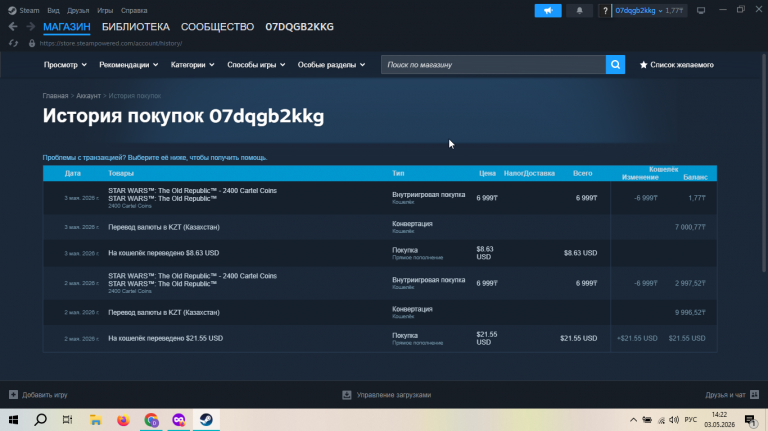Expand the Рекомендации dropdown

coord(128,65)
